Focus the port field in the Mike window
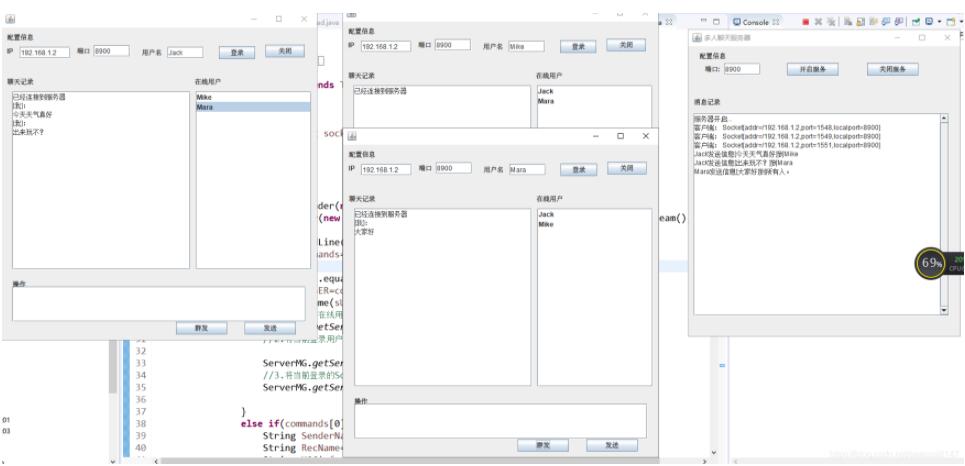Image resolution: width=965 pixels, height=466 pixels. 452,45
